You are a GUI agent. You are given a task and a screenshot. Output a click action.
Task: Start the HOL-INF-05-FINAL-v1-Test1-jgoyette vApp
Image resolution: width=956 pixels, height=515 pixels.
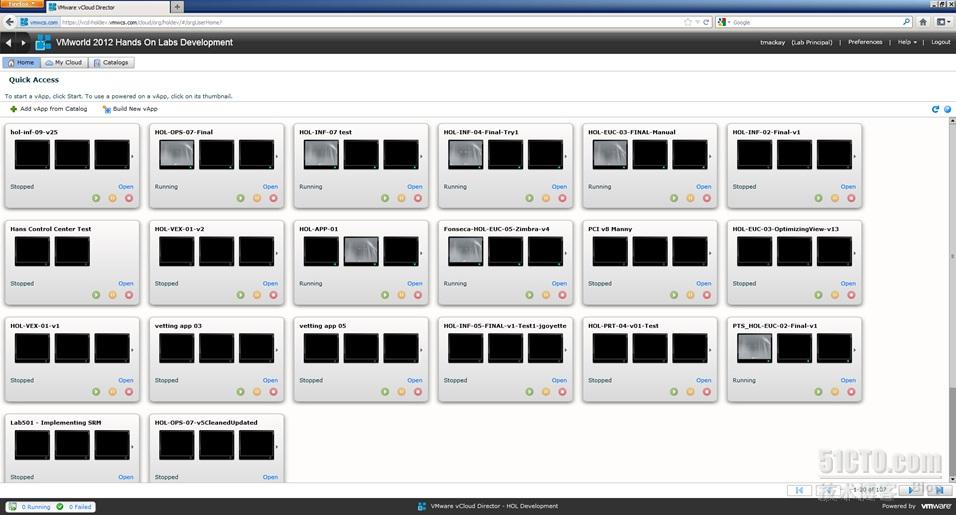click(x=529, y=392)
